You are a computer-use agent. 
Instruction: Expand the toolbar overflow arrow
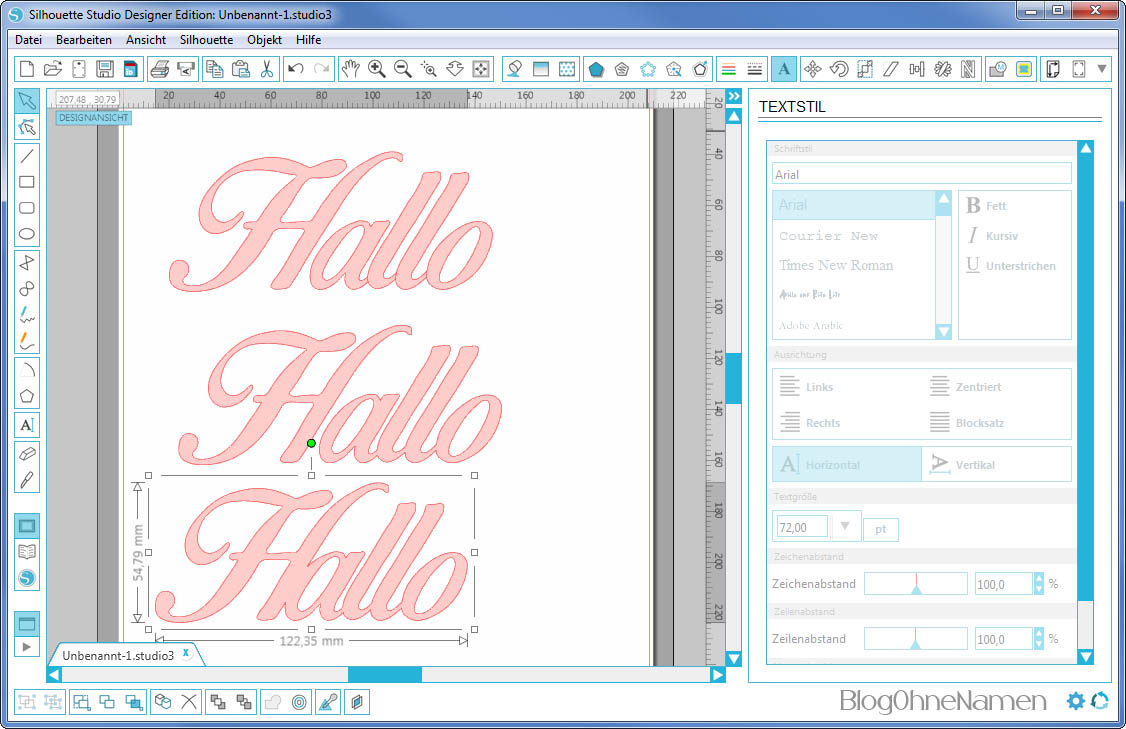click(1103, 69)
